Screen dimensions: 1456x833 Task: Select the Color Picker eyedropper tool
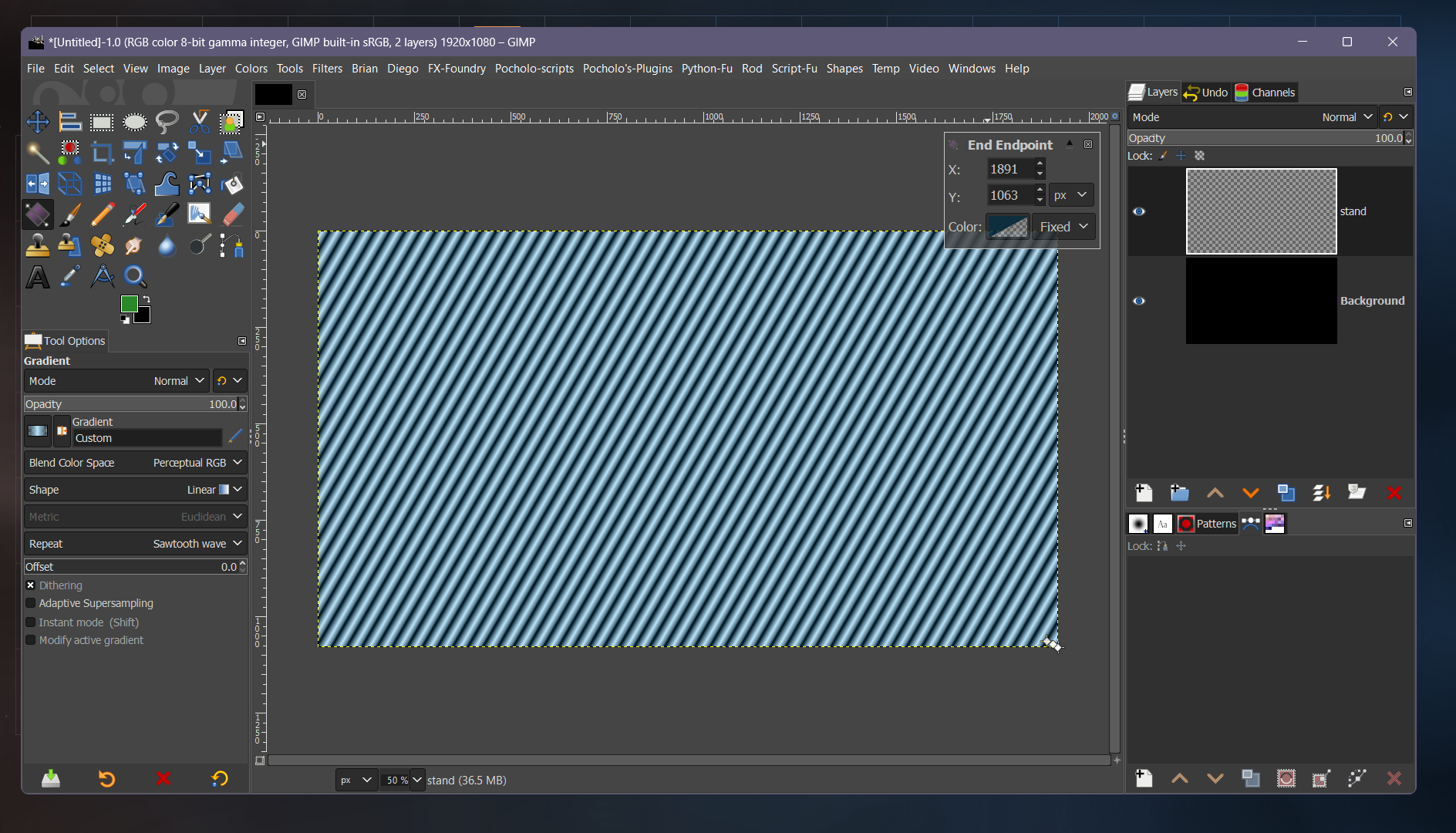[x=70, y=276]
